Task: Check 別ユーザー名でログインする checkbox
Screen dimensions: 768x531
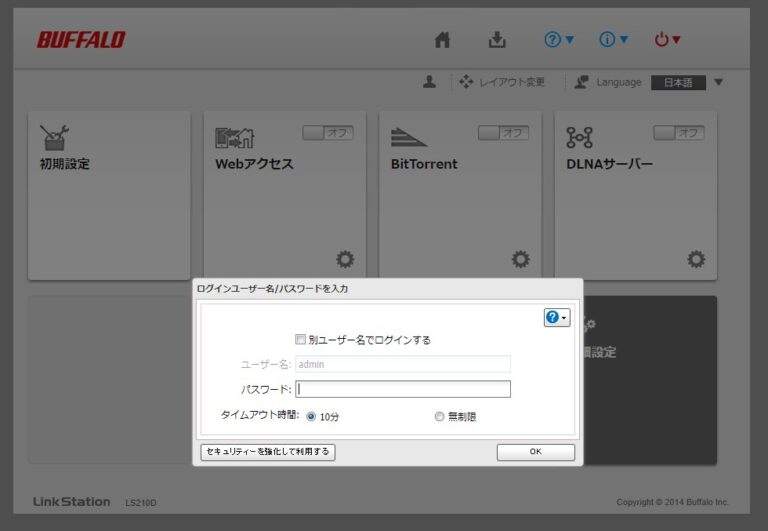Action: 301,340
